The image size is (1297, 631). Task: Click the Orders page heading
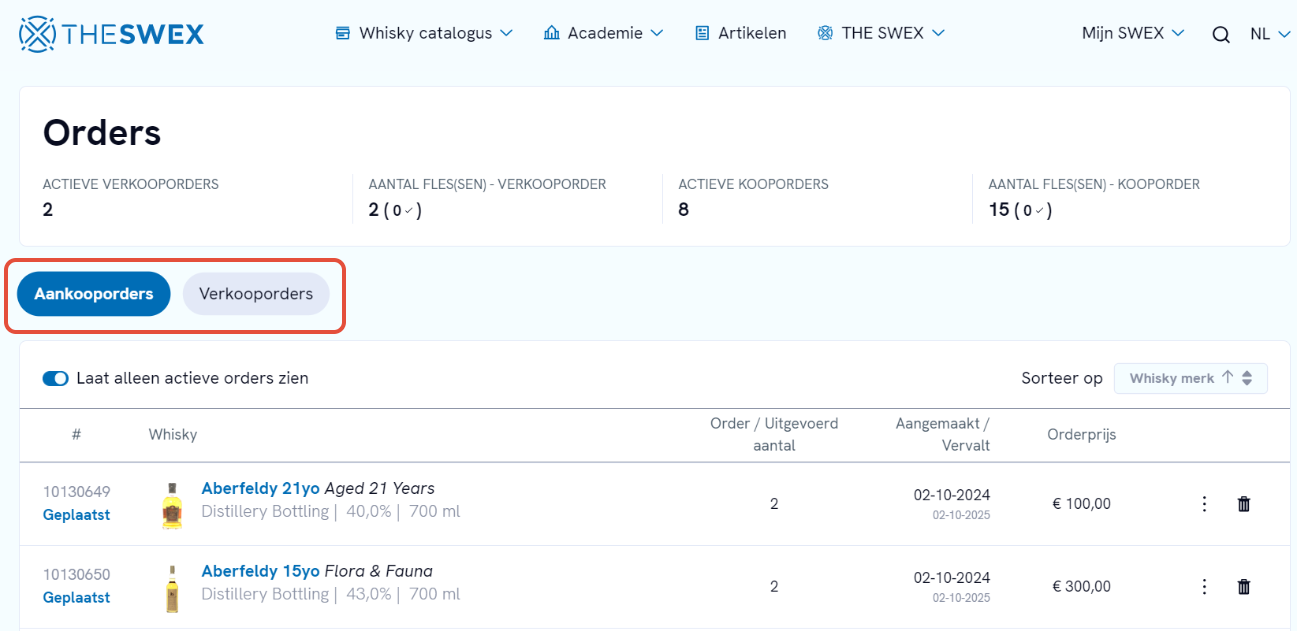coord(102,132)
